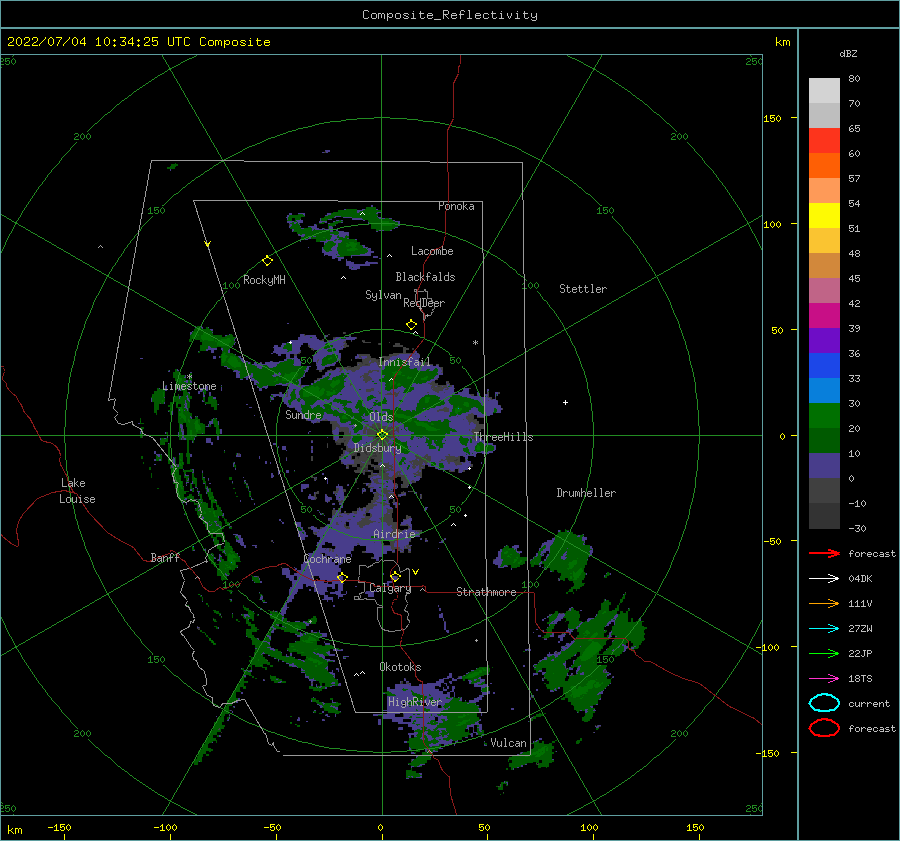
Task: Click the yellow diamond marker near RockyMH
Action: coord(267,261)
